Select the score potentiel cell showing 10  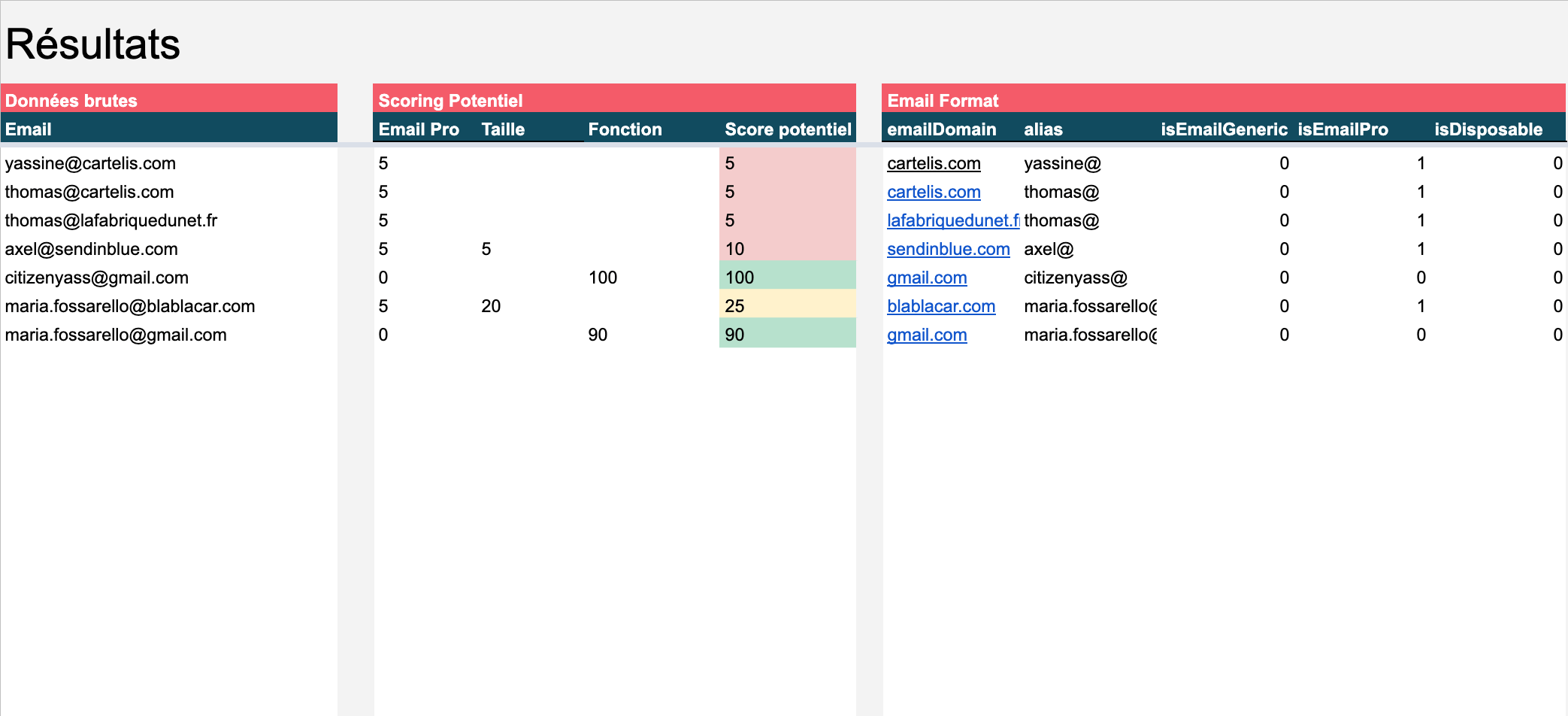pyautogui.click(x=788, y=249)
